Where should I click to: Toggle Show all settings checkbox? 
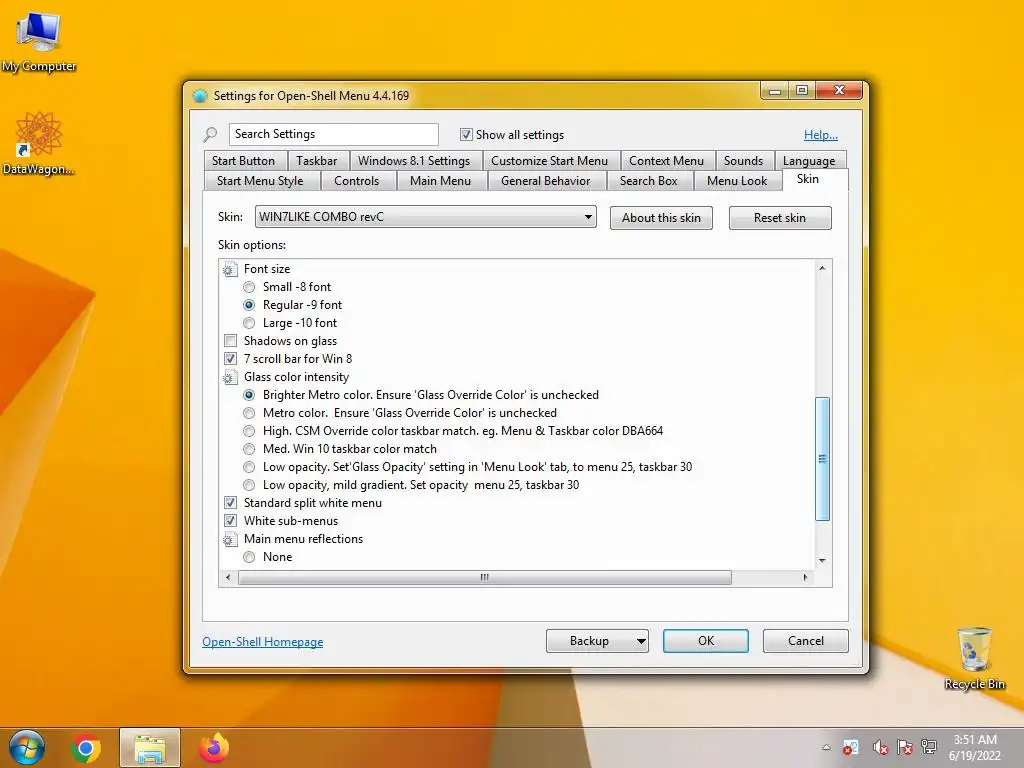(466, 135)
